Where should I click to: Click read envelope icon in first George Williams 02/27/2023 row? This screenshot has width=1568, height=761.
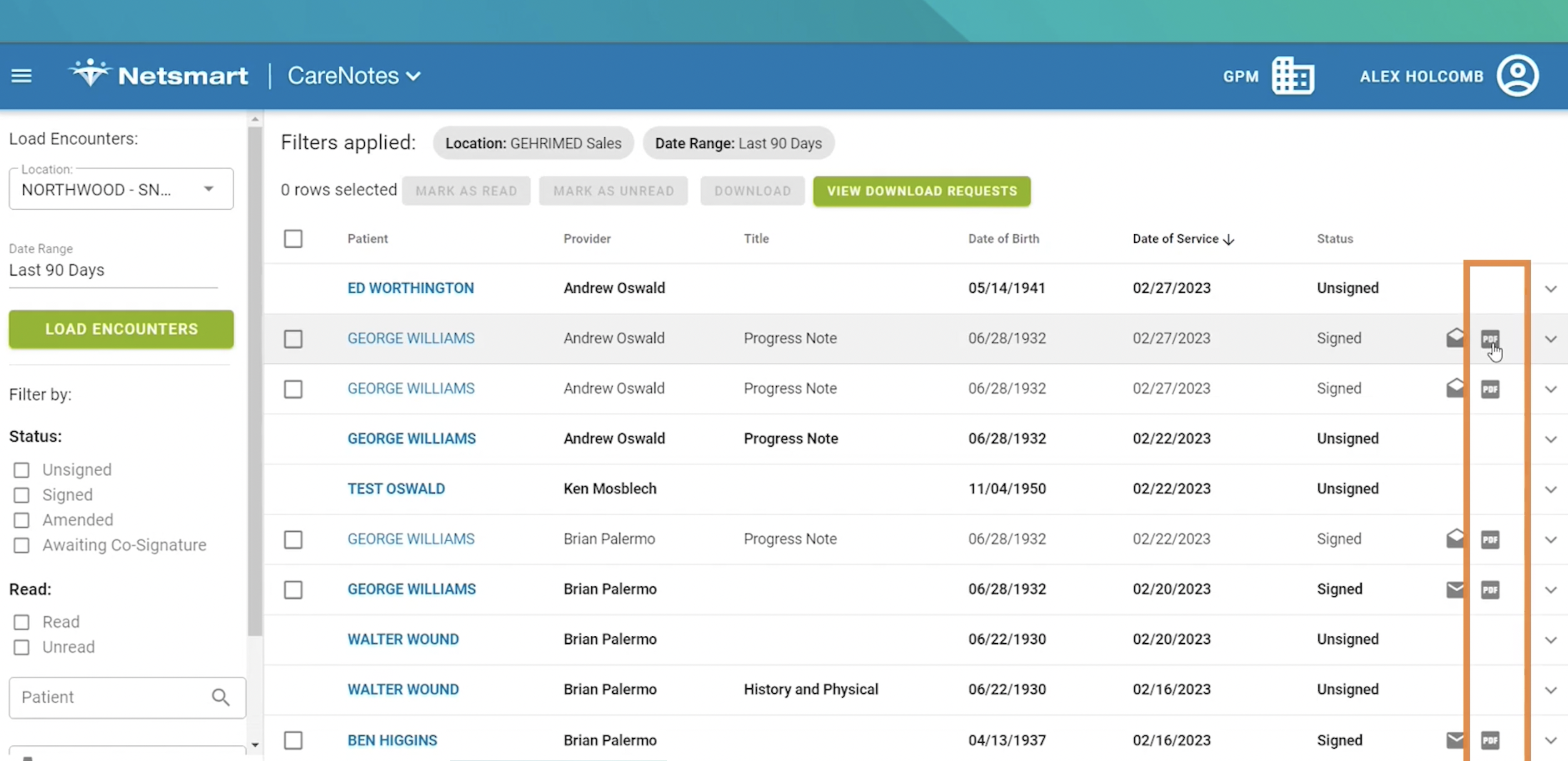coord(1455,337)
